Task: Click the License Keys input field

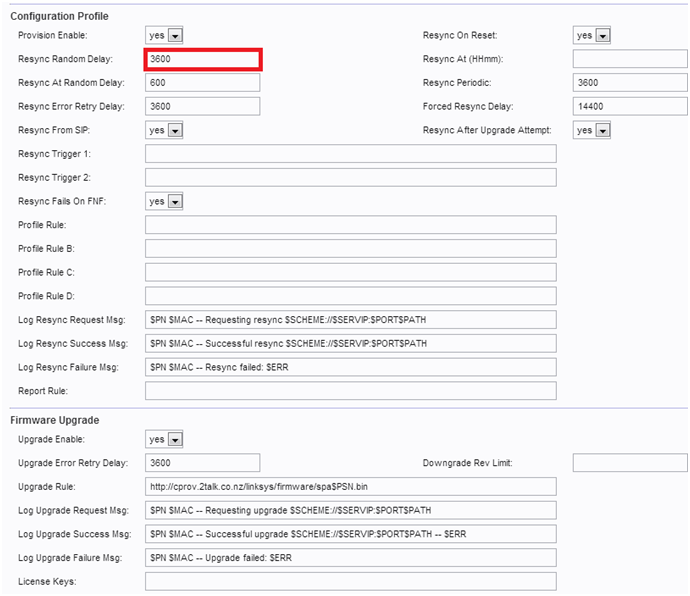Action: pos(350,581)
